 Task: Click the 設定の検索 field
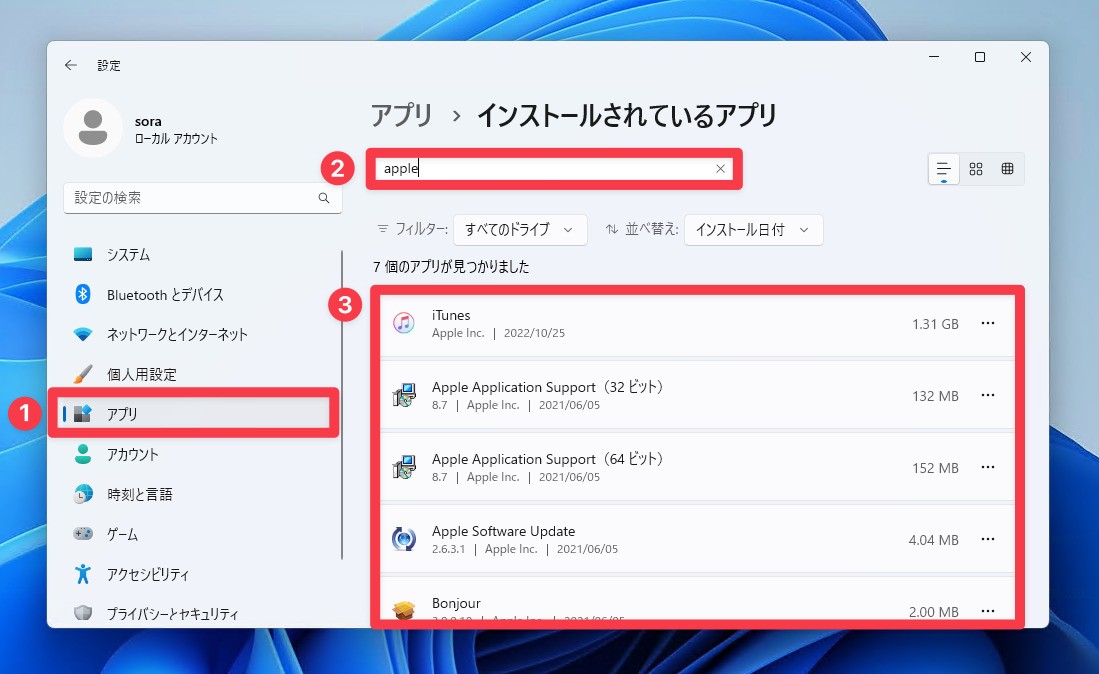tap(203, 198)
